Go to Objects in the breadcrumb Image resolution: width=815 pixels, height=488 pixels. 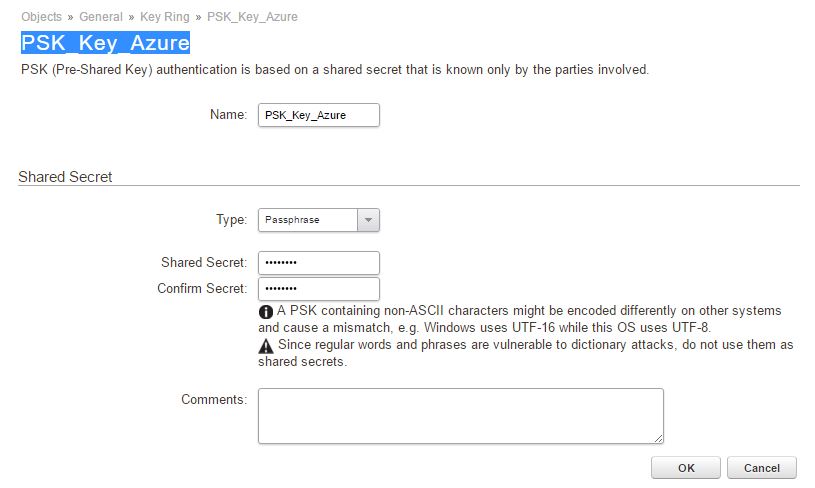41,17
